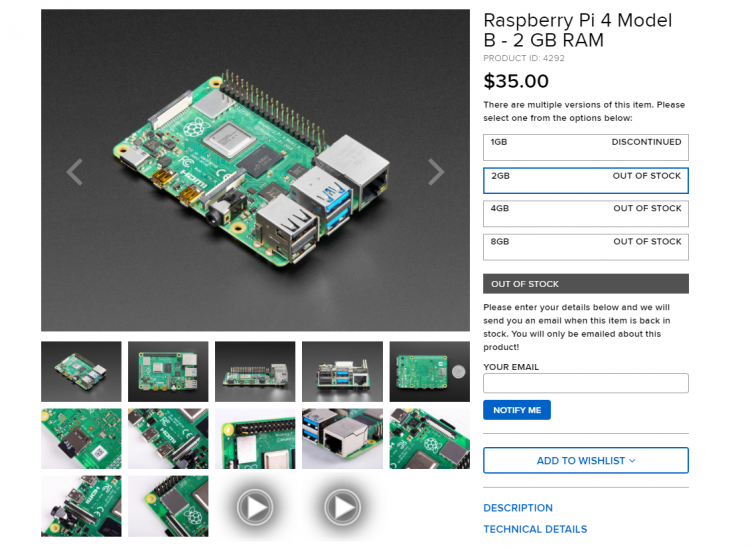
Task: Select the side profile board thumbnail
Action: [x=255, y=371]
